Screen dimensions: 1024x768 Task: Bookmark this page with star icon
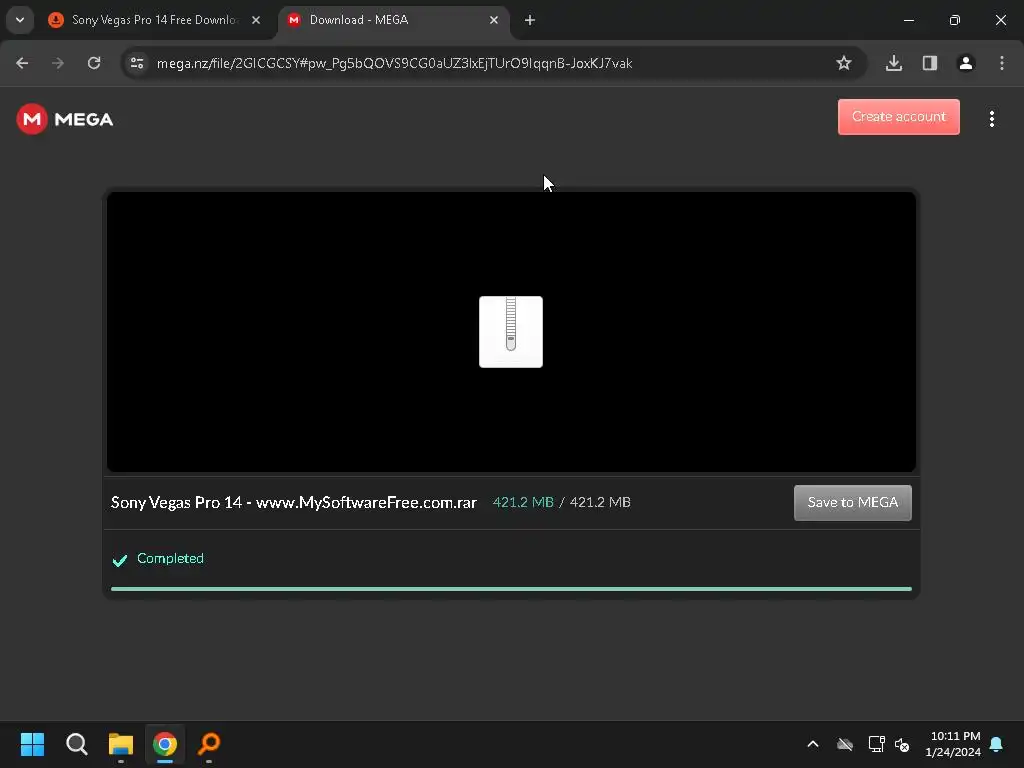coord(844,63)
